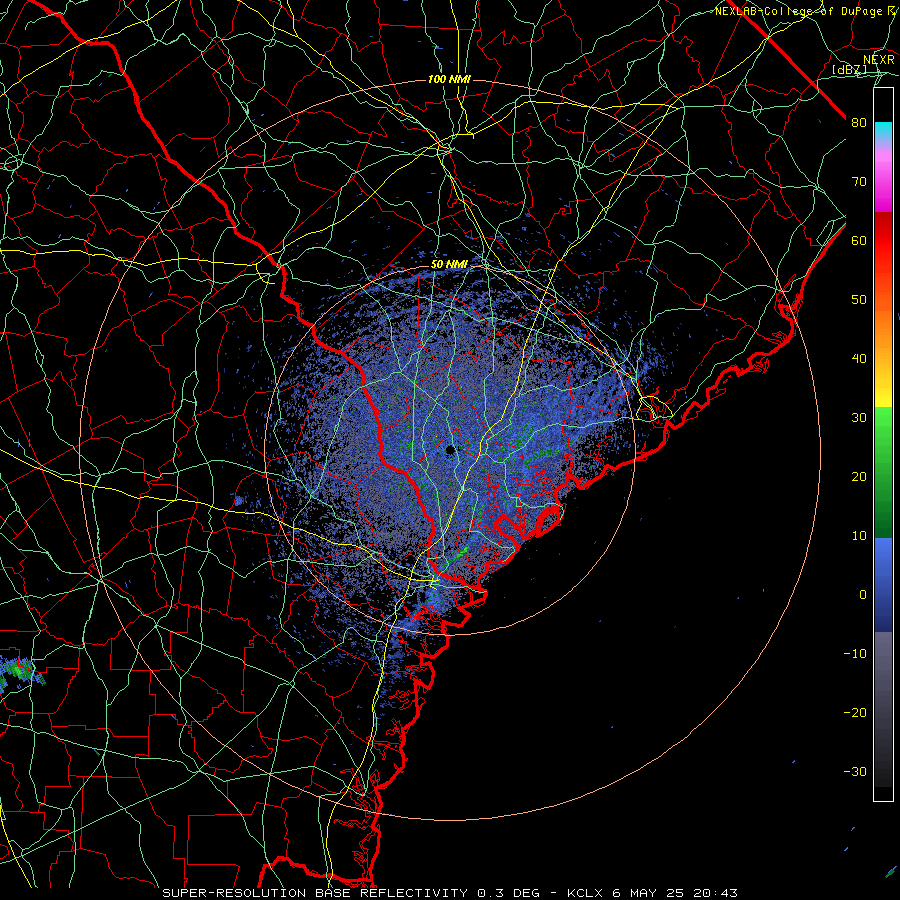Viewport: 900px width, 900px height.
Task: Click the blue band of the color bar
Action: (x=883, y=585)
